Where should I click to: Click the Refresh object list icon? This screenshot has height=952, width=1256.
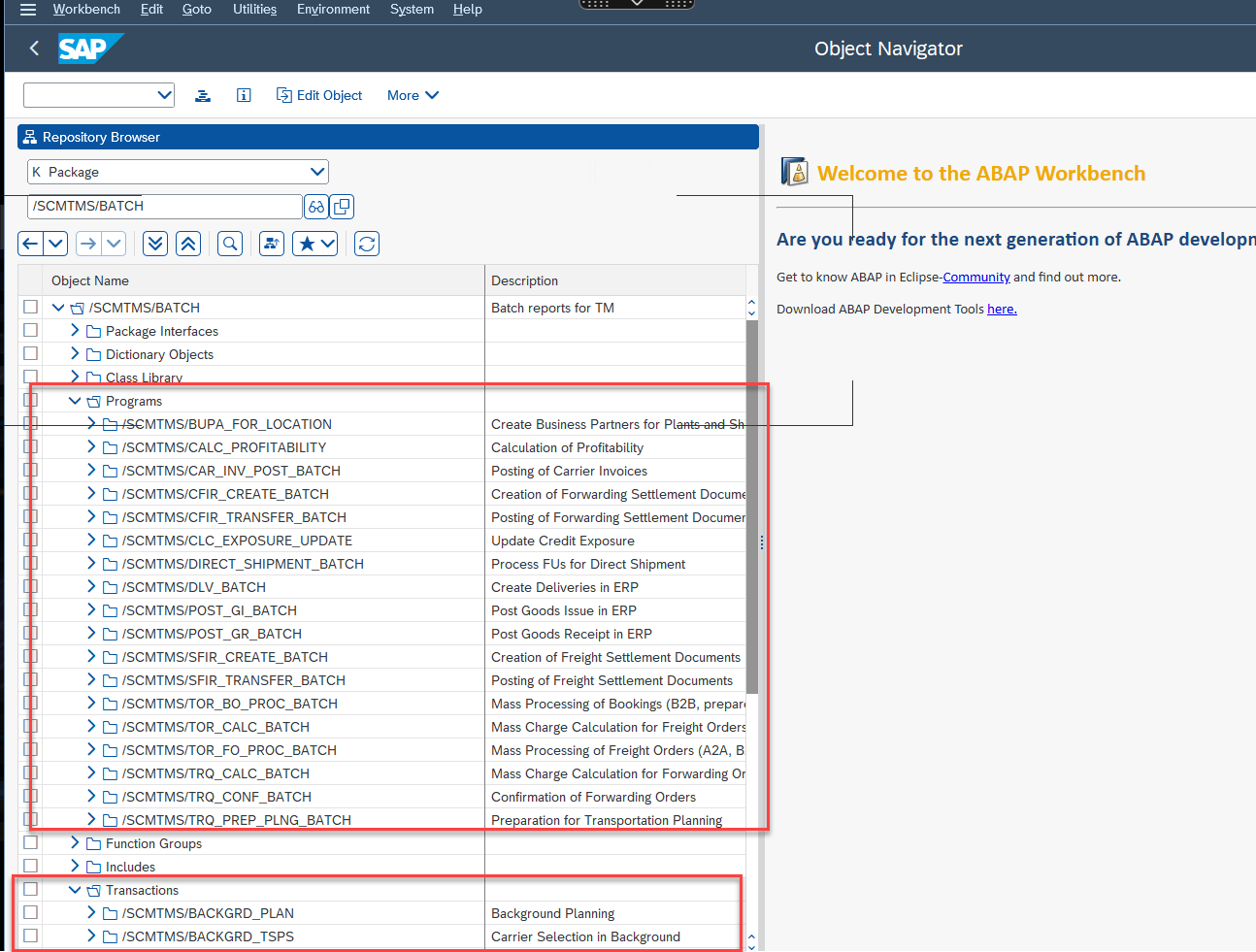(x=367, y=244)
